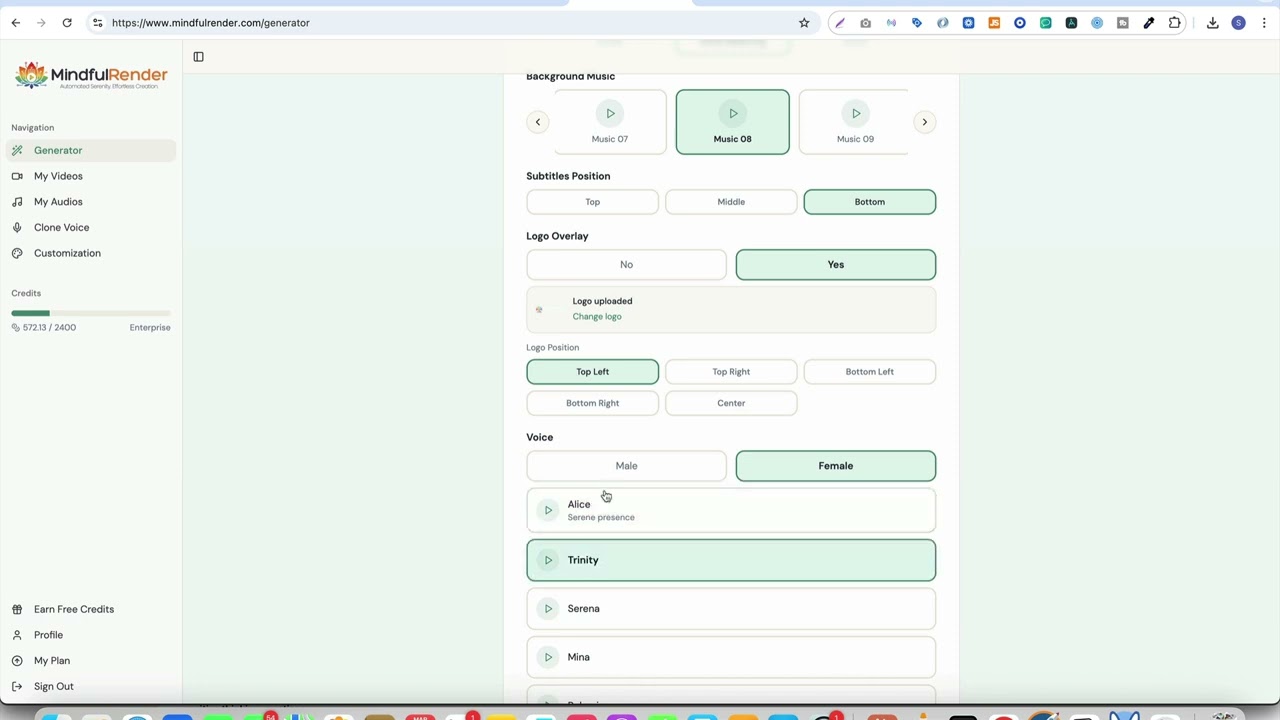Enable logo overlay with Yes
This screenshot has height=720, width=1280.
[x=836, y=265]
